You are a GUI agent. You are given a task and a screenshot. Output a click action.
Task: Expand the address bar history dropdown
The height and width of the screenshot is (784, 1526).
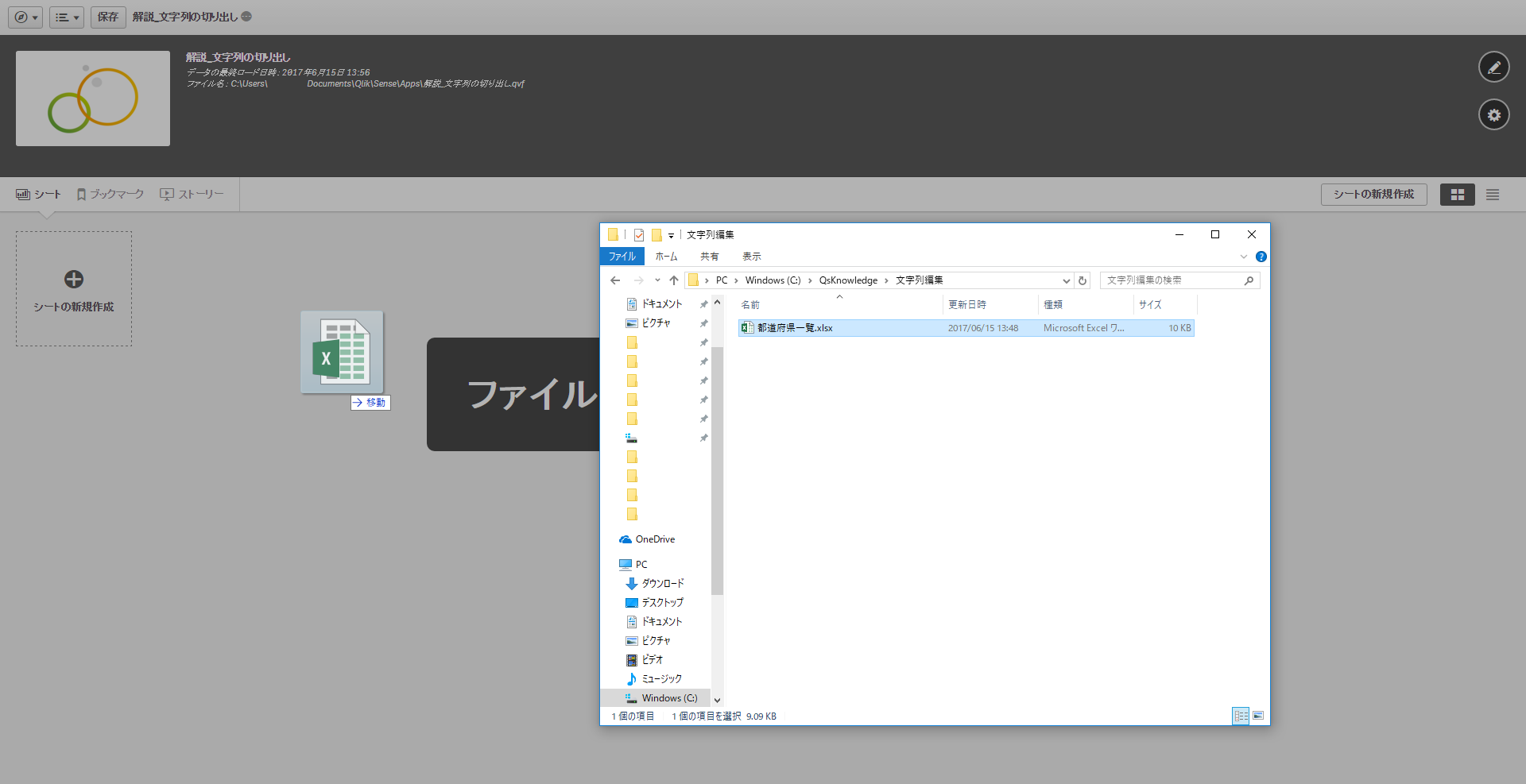(x=1066, y=280)
